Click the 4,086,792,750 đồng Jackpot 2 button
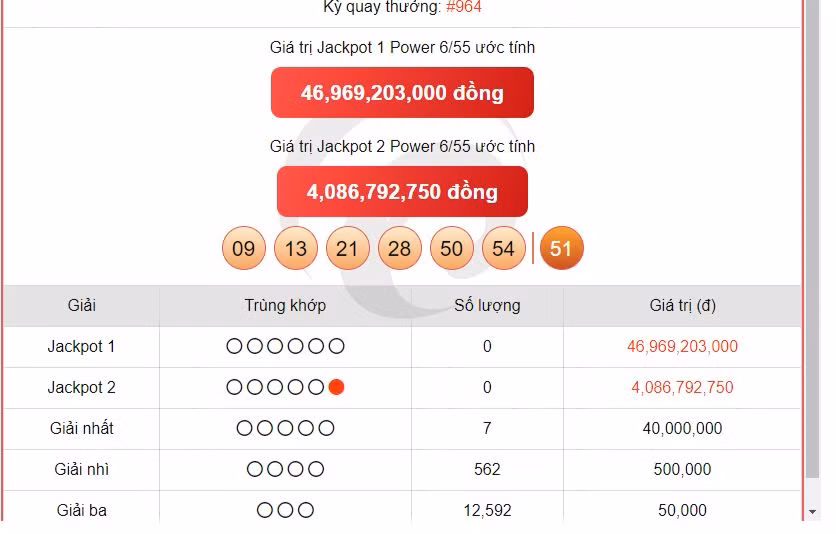This screenshot has width=836, height=534. [x=402, y=191]
